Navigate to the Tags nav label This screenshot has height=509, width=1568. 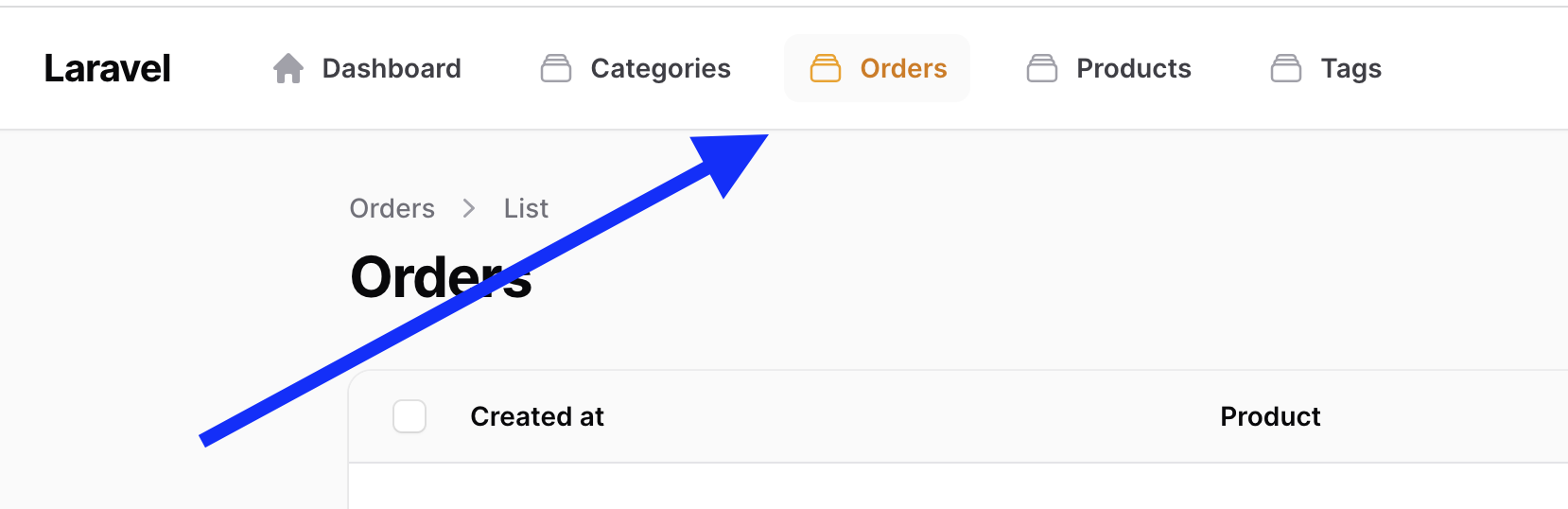[x=1351, y=69]
